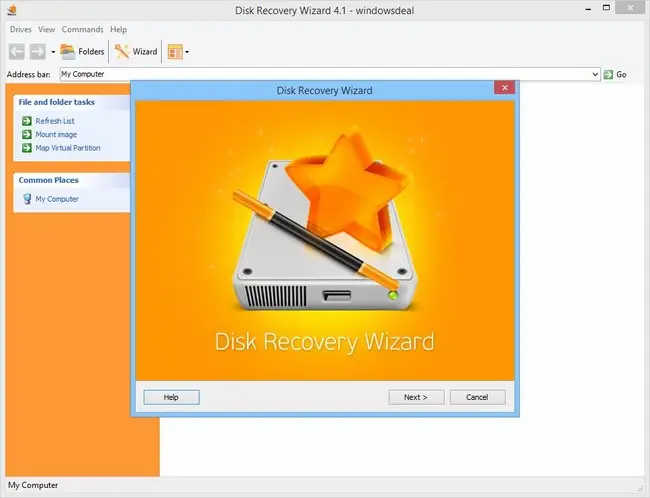Collapse the File and folder tasks header

pos(72,102)
